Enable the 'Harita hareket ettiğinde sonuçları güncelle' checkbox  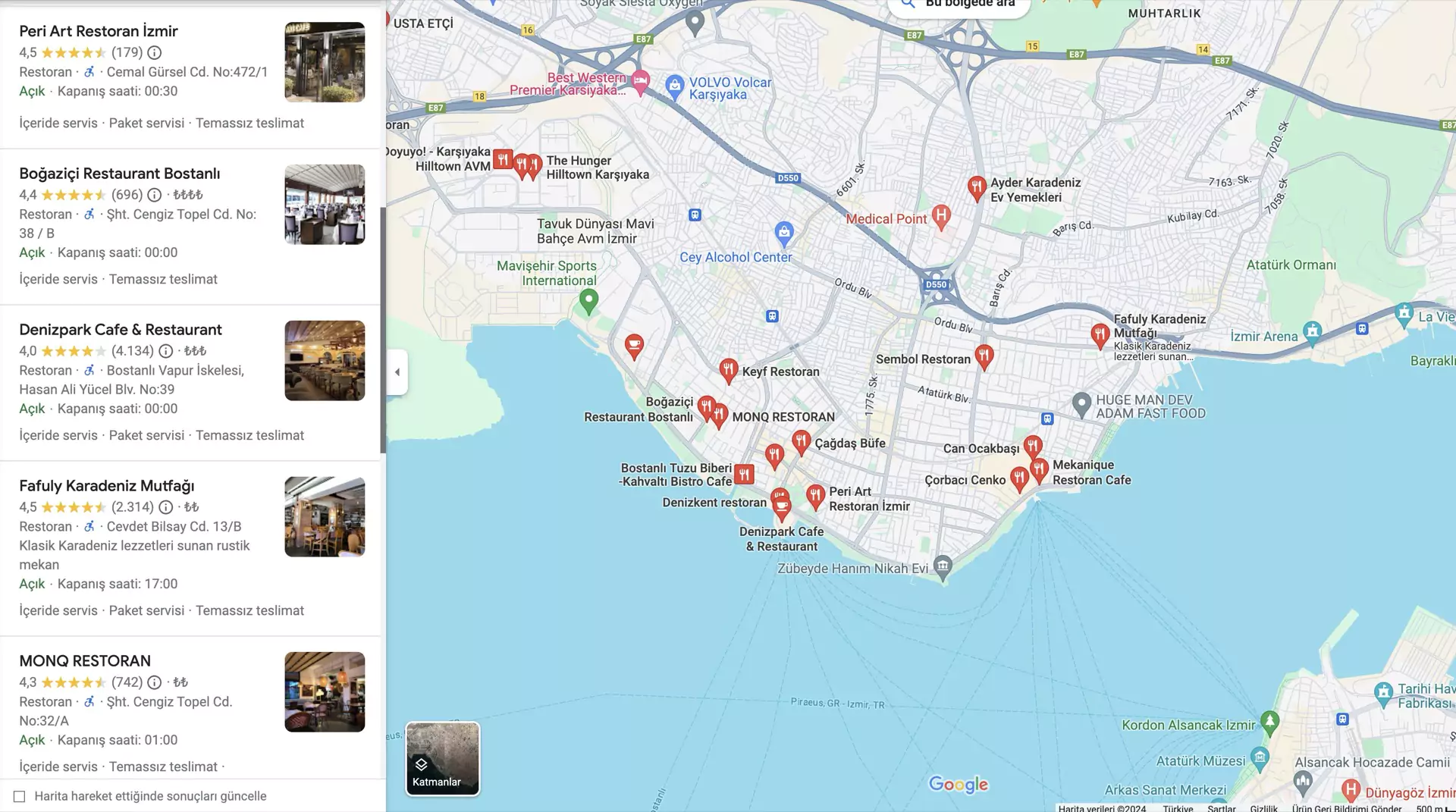click(19, 796)
